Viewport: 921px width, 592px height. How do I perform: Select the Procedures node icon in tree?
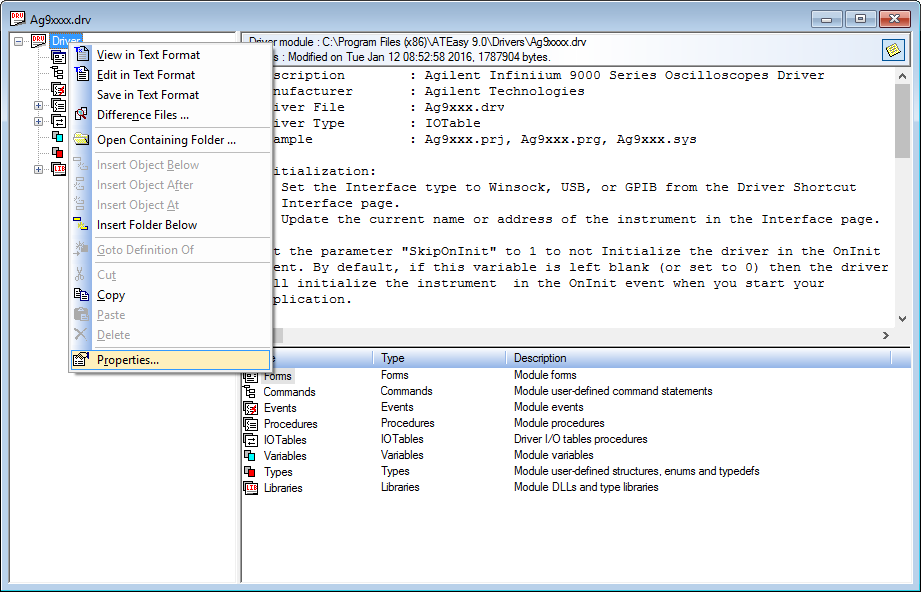coord(58,105)
